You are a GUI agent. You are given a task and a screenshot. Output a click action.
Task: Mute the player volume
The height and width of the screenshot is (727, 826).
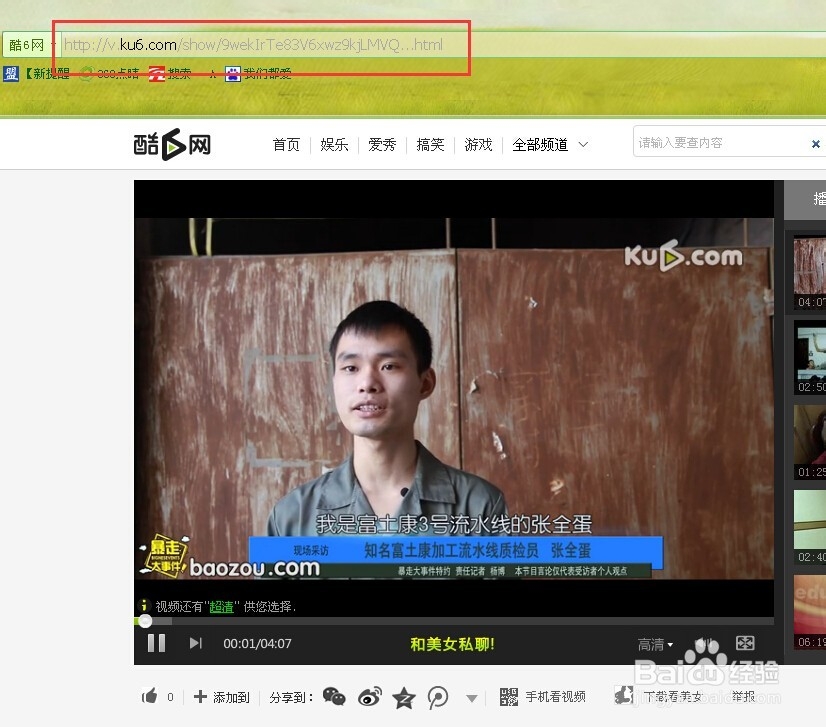pos(704,643)
